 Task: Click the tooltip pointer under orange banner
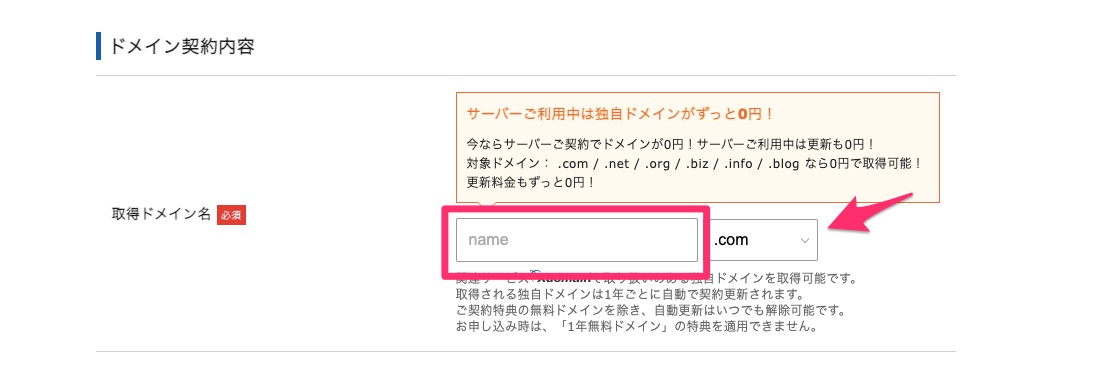[x=486, y=208]
